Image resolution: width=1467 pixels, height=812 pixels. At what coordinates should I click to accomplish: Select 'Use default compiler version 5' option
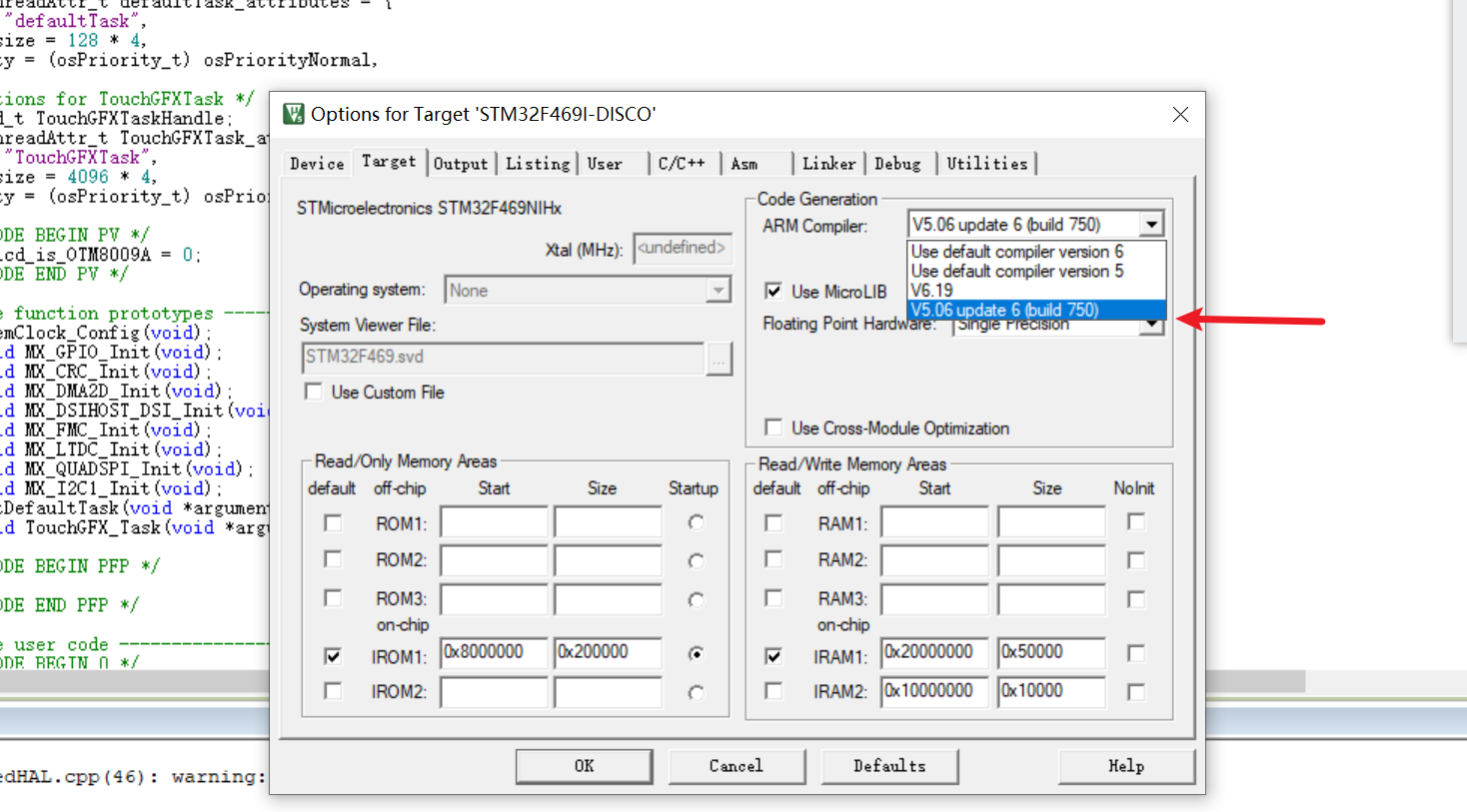click(x=1036, y=271)
